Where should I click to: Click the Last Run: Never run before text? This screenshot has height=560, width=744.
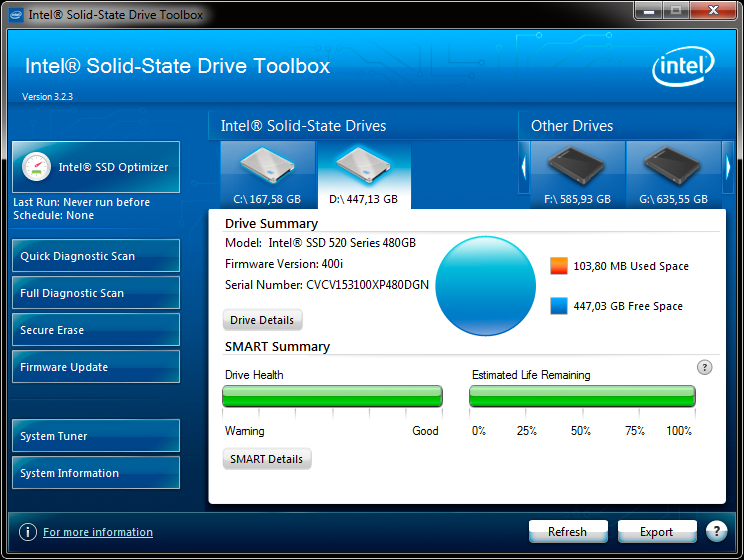[82, 202]
